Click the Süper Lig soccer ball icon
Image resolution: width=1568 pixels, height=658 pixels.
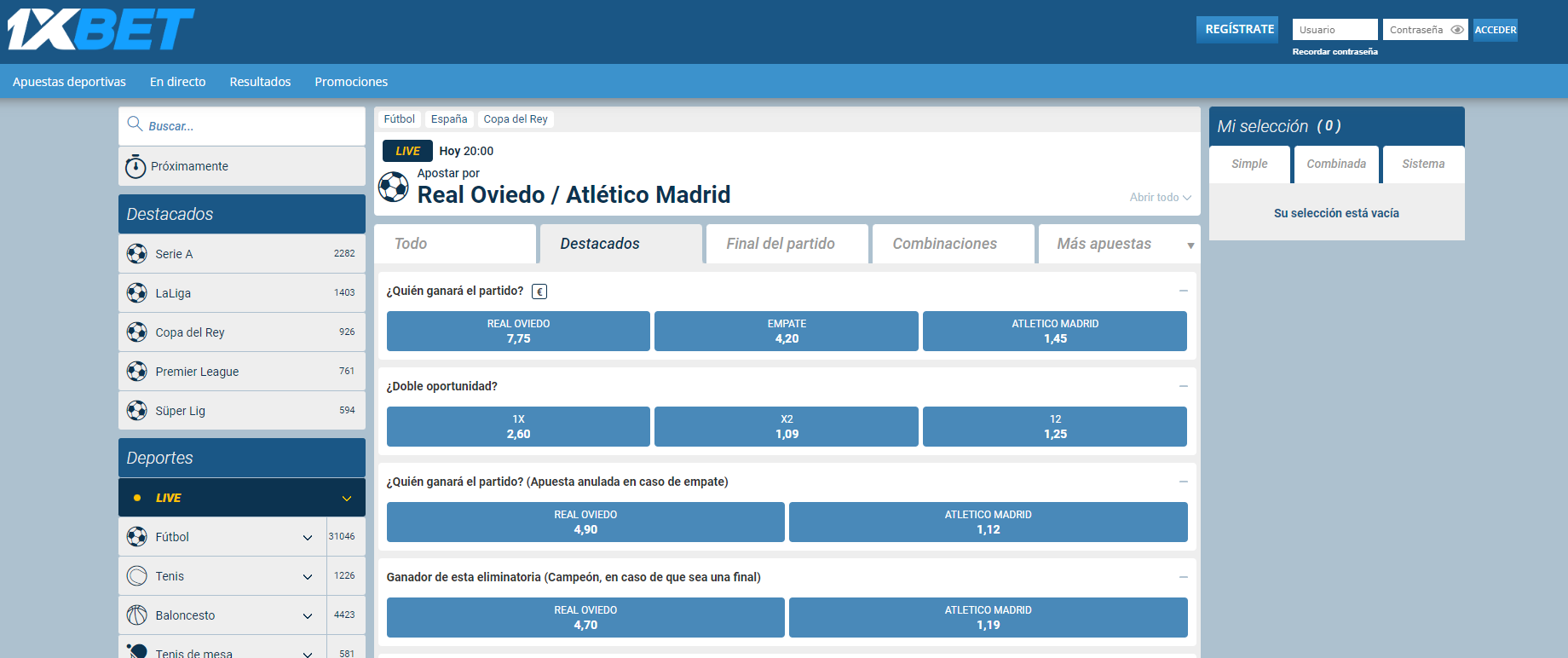tap(137, 410)
